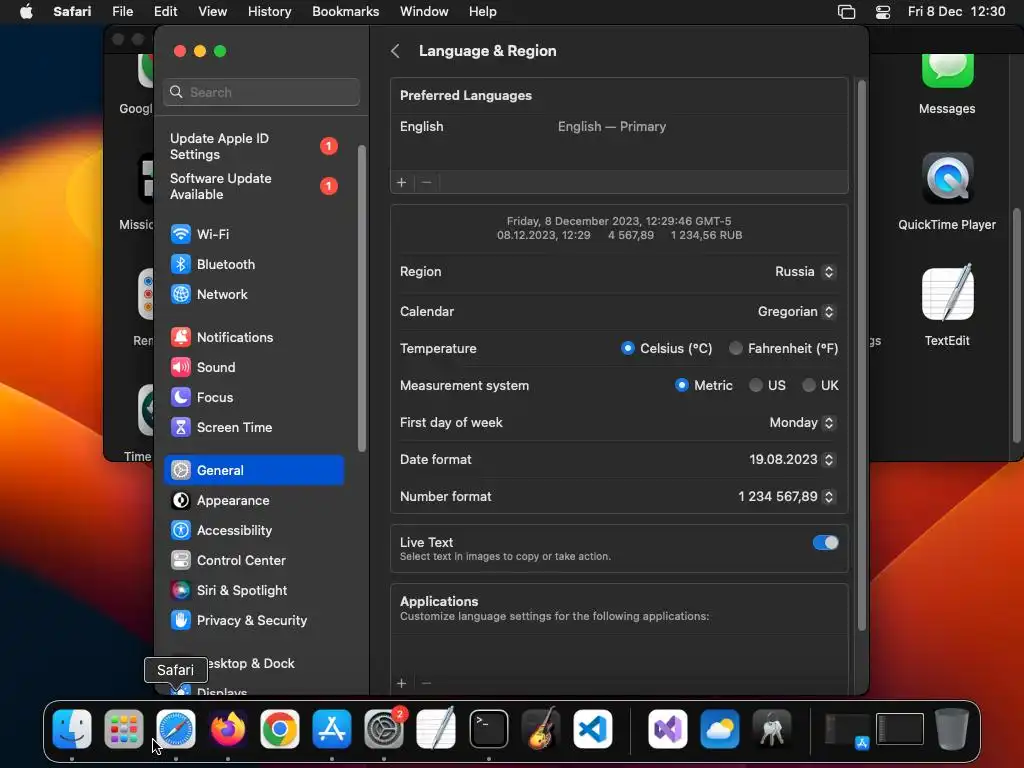The width and height of the screenshot is (1024, 768).
Task: Open Launchpad from the Dock
Action: pyautogui.click(x=123, y=728)
